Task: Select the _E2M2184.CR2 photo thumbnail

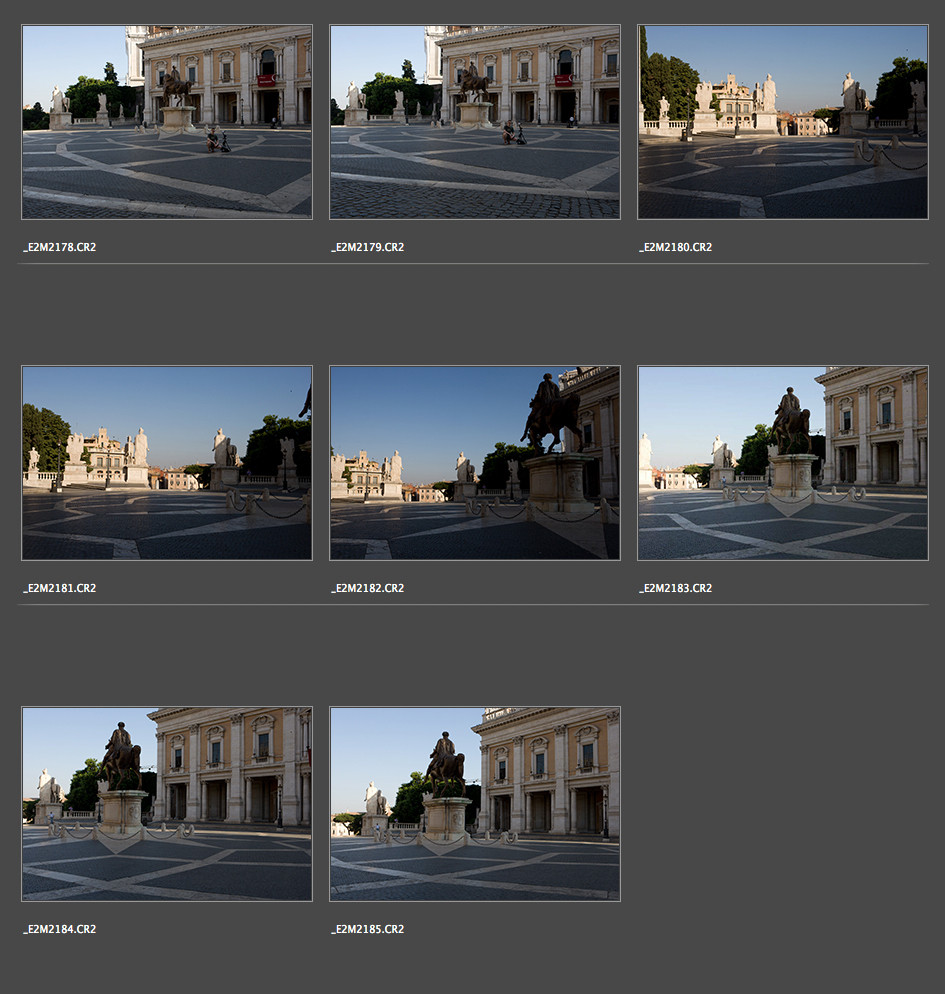Action: [x=167, y=804]
